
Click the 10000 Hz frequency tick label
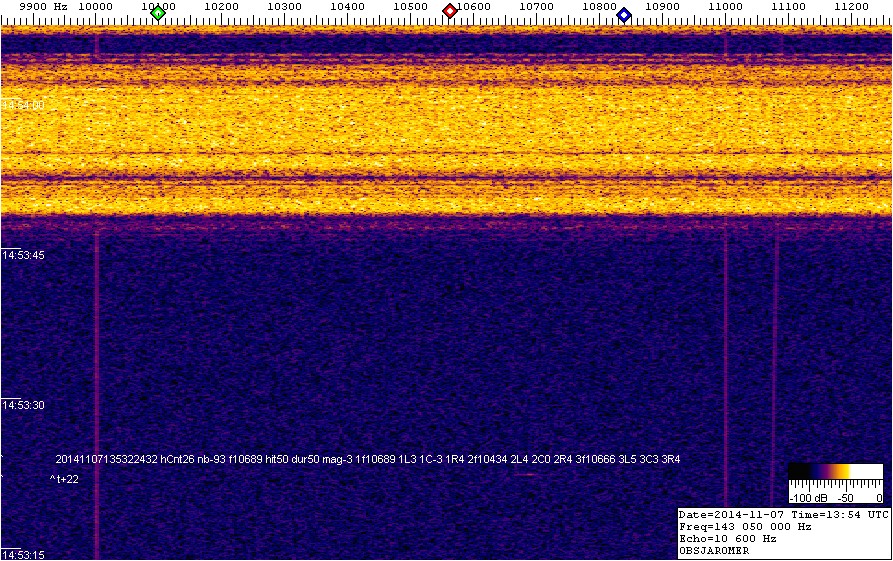95,7
